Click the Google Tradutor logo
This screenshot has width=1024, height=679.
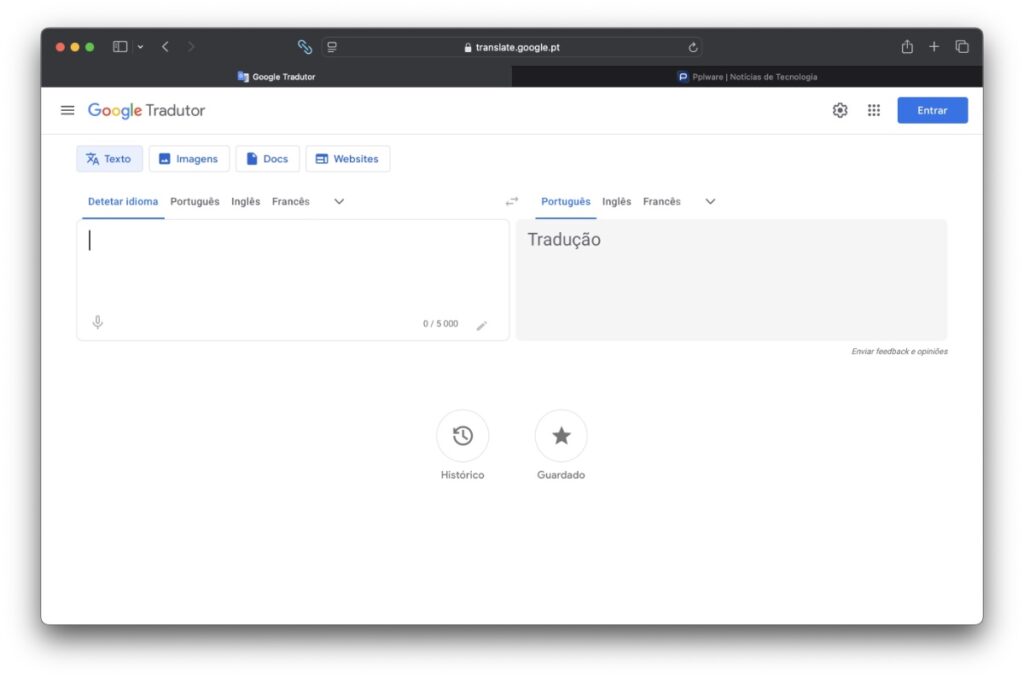pos(146,110)
